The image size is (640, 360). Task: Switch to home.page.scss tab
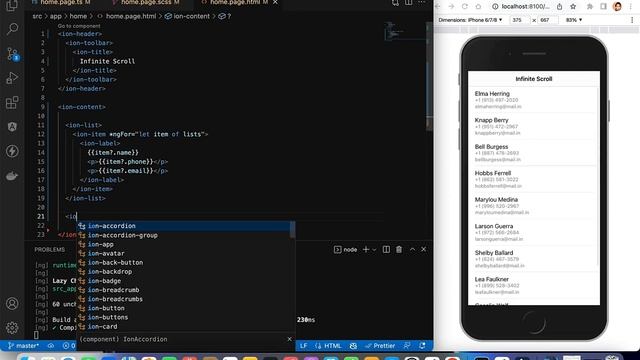[x=146, y=2]
